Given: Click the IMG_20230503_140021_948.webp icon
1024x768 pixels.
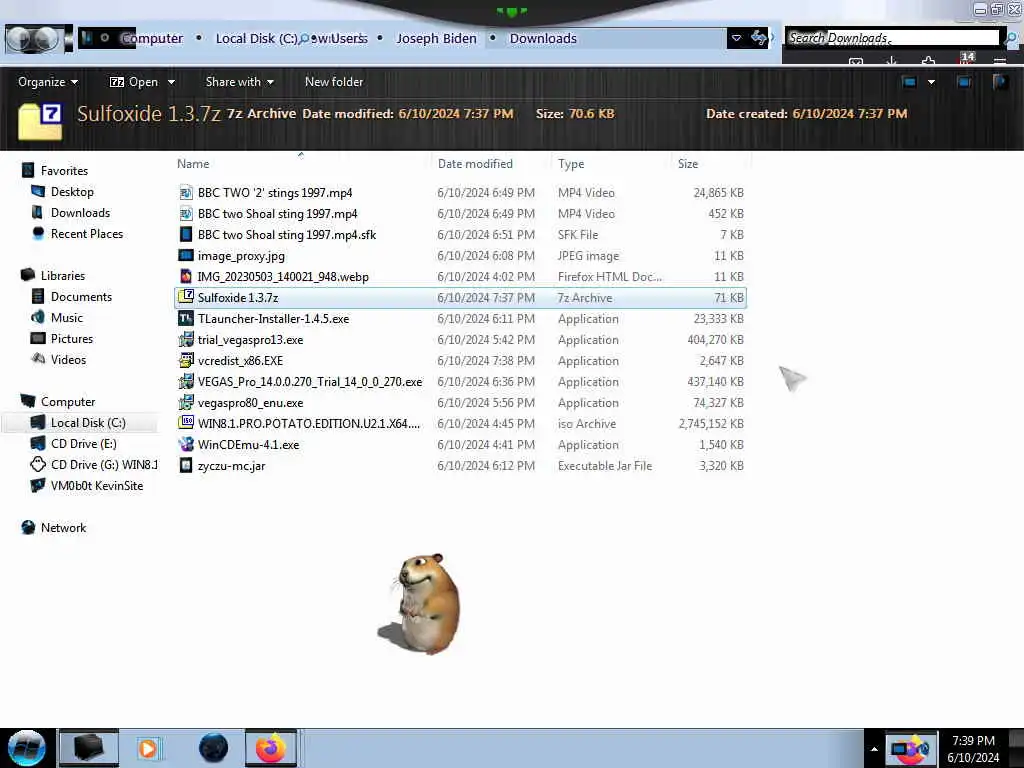Looking at the screenshot, I should pyautogui.click(x=186, y=276).
